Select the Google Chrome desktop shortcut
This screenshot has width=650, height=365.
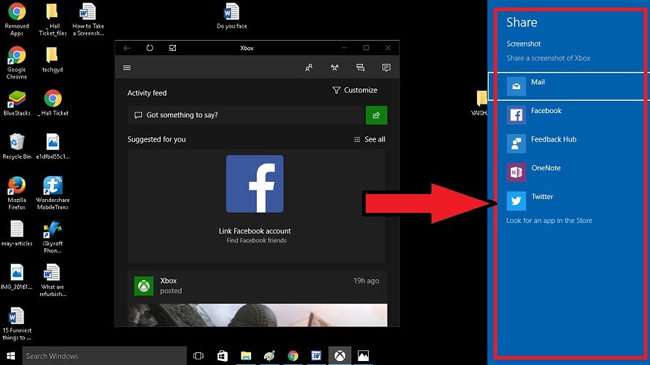point(17,63)
